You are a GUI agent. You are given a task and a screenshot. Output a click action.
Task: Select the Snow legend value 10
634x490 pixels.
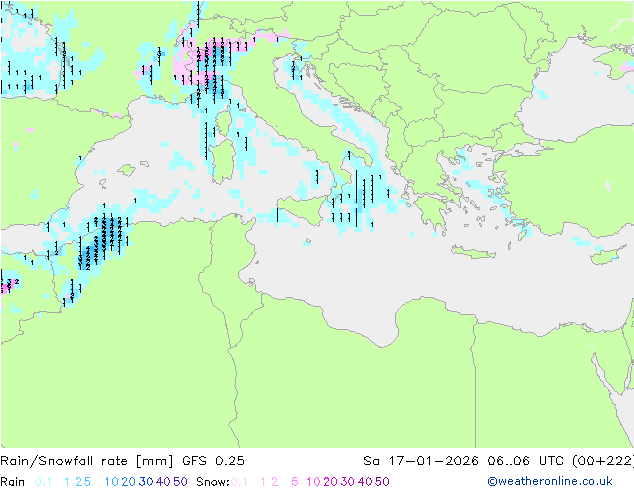coord(313,482)
